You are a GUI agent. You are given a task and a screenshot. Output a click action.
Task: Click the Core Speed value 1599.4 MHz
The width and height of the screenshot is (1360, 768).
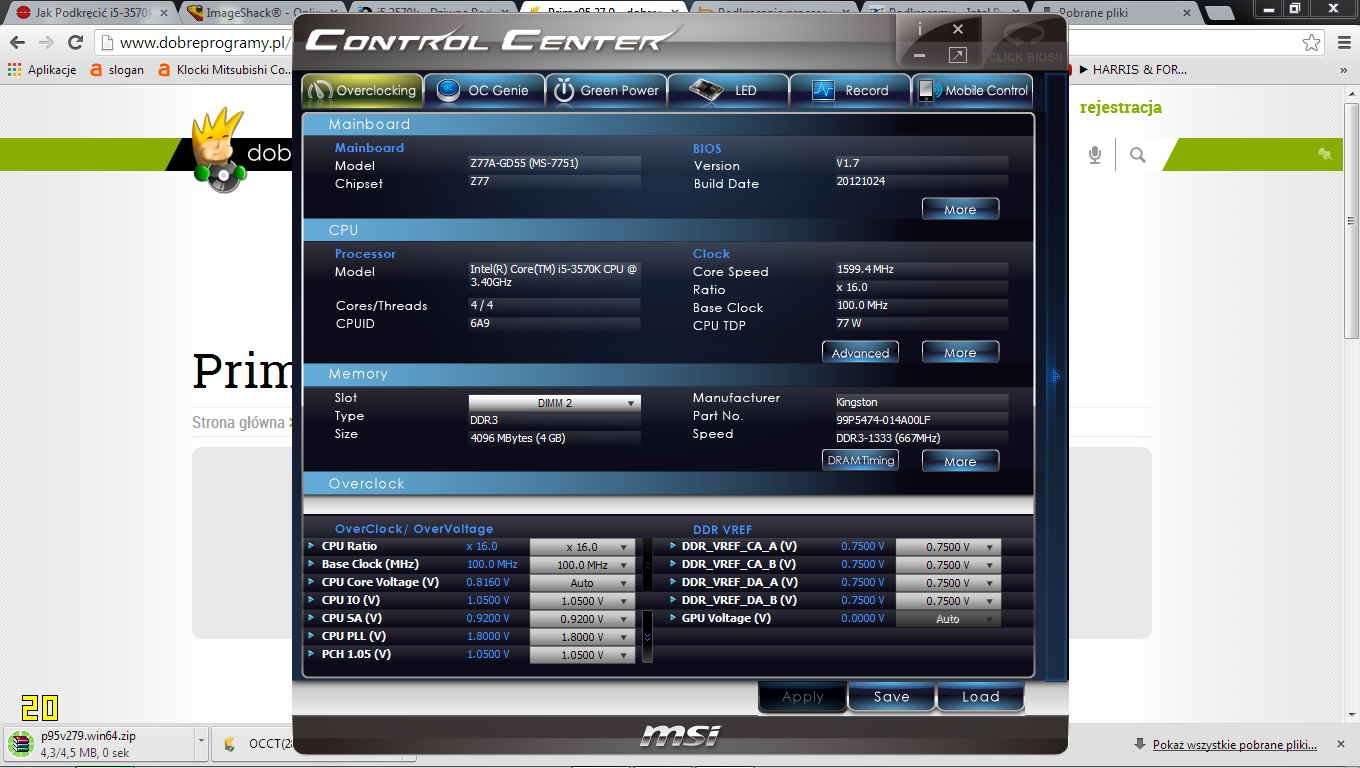pyautogui.click(x=921, y=269)
